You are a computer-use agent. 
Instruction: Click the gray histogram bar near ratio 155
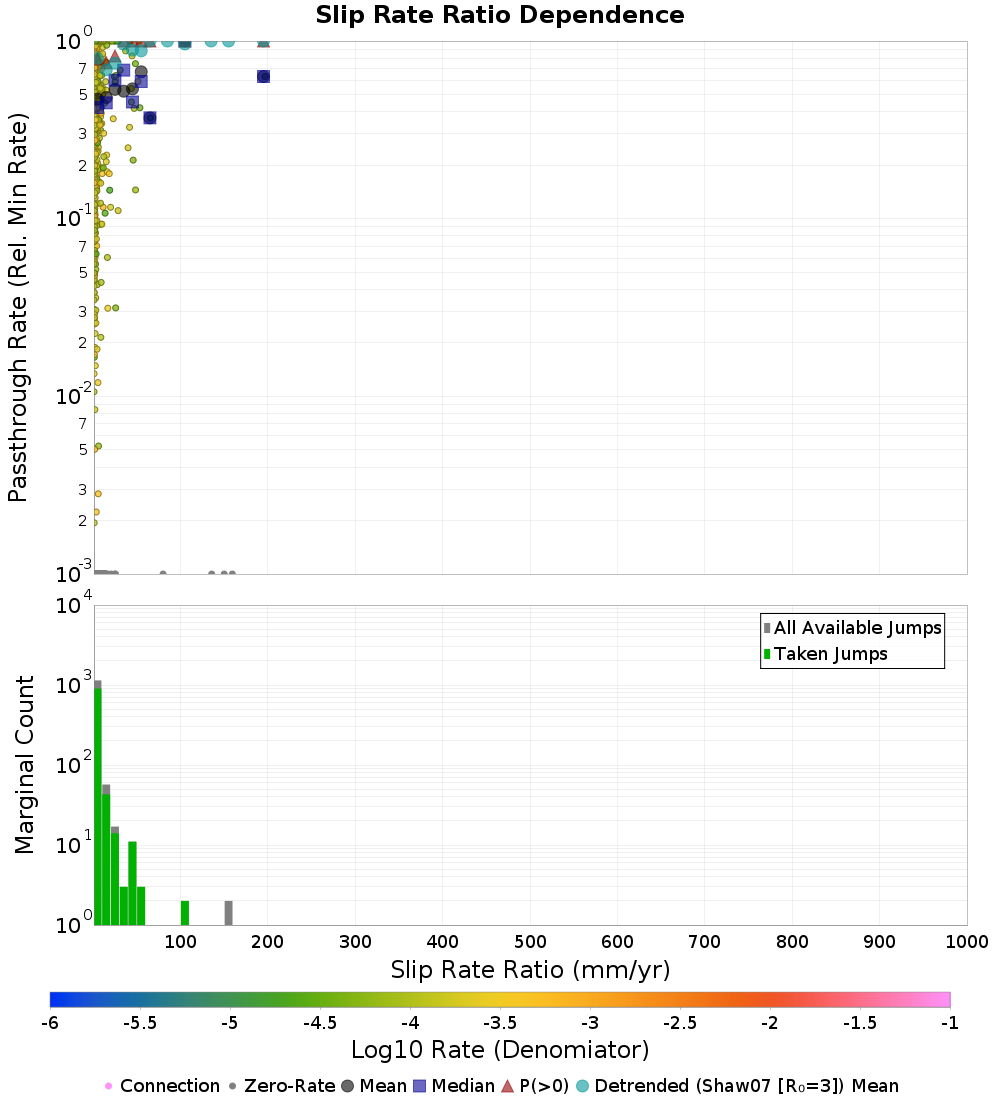[x=228, y=913]
